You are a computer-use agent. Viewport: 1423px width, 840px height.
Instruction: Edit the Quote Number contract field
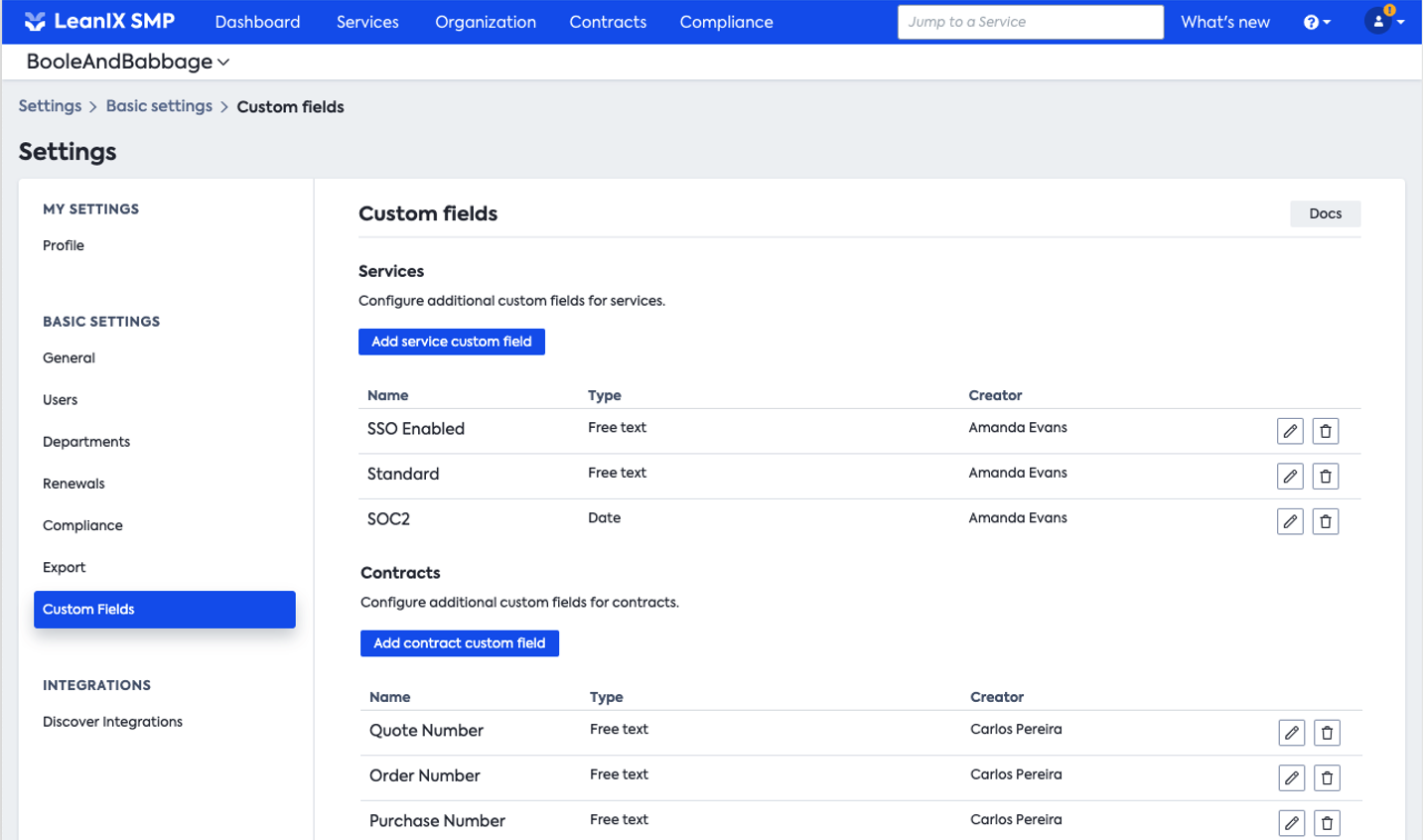coord(1291,733)
